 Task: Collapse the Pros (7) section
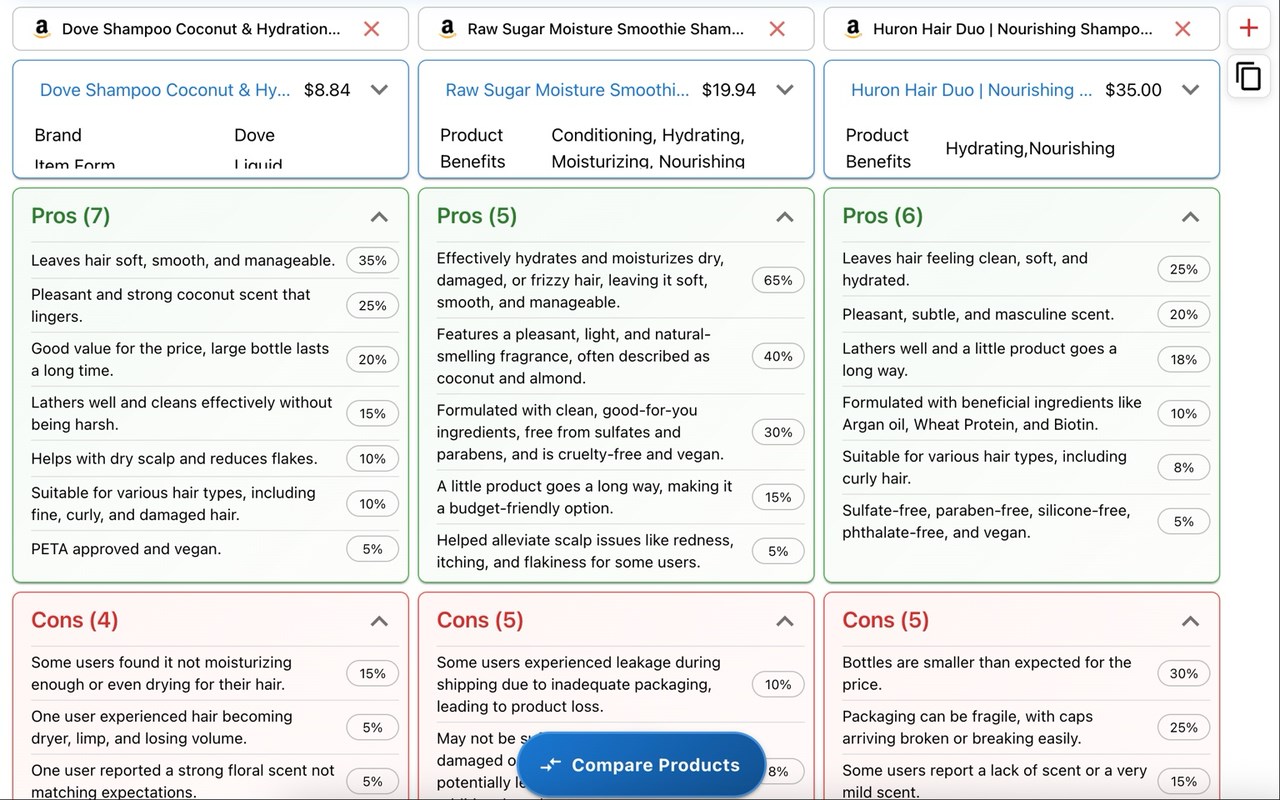pos(379,217)
